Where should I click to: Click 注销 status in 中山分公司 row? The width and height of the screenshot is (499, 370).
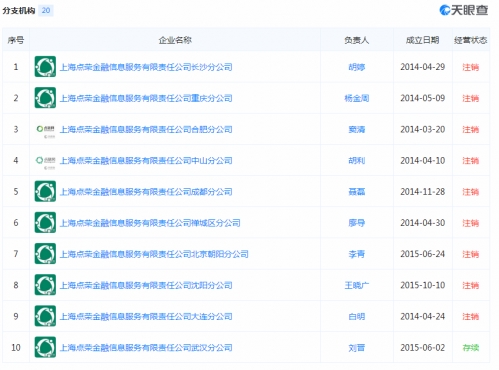click(471, 161)
